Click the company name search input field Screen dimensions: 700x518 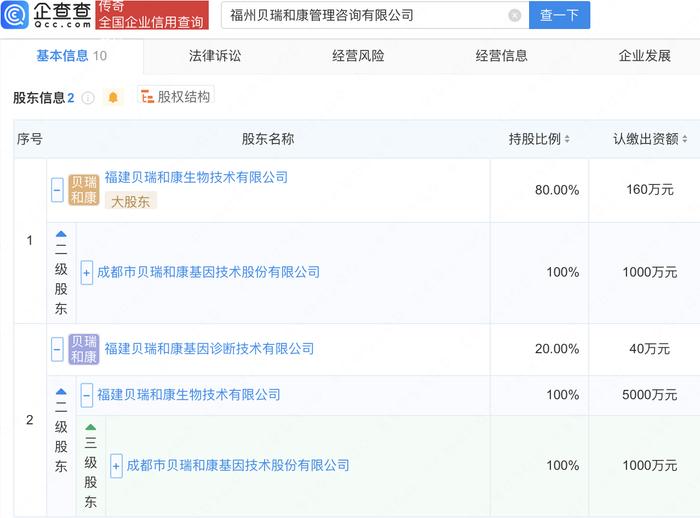(x=366, y=16)
